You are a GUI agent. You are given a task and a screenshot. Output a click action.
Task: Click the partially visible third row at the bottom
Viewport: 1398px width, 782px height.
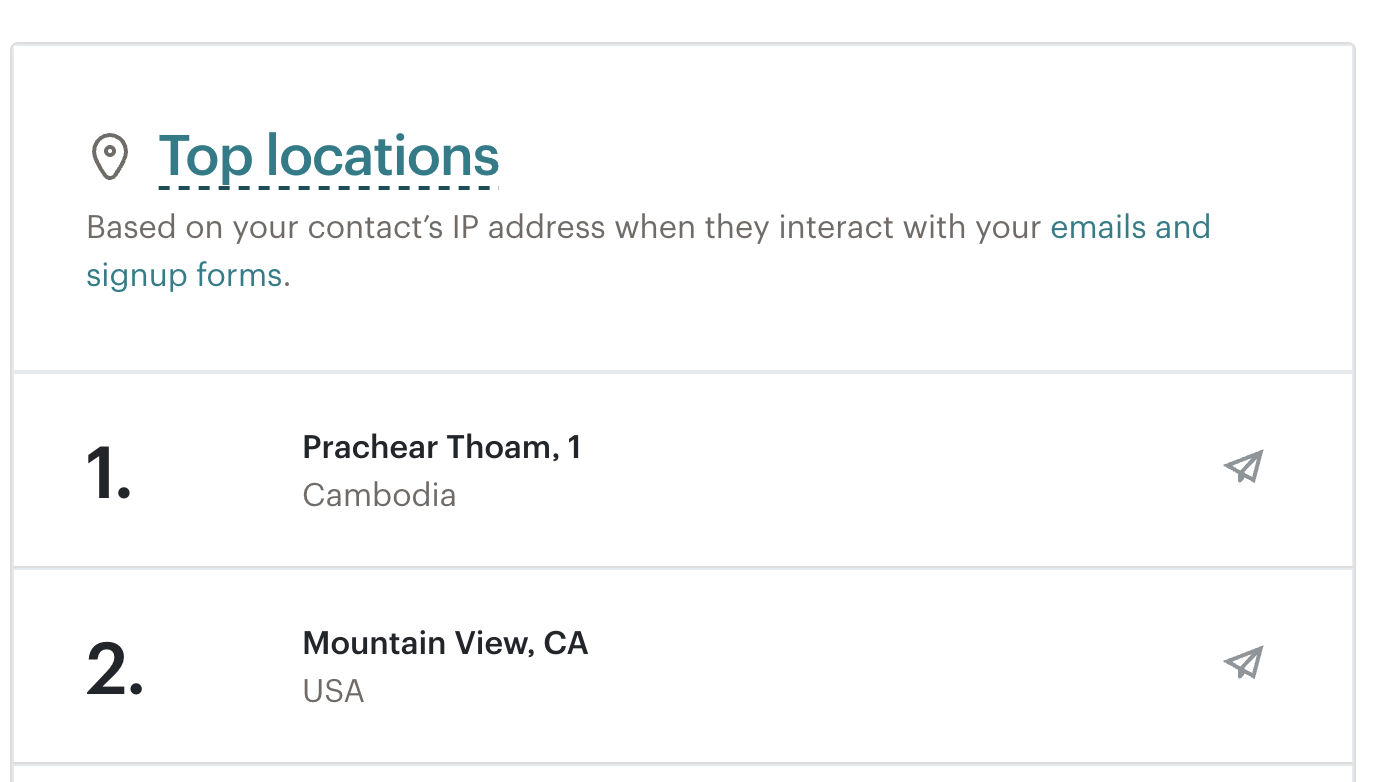[683, 773]
